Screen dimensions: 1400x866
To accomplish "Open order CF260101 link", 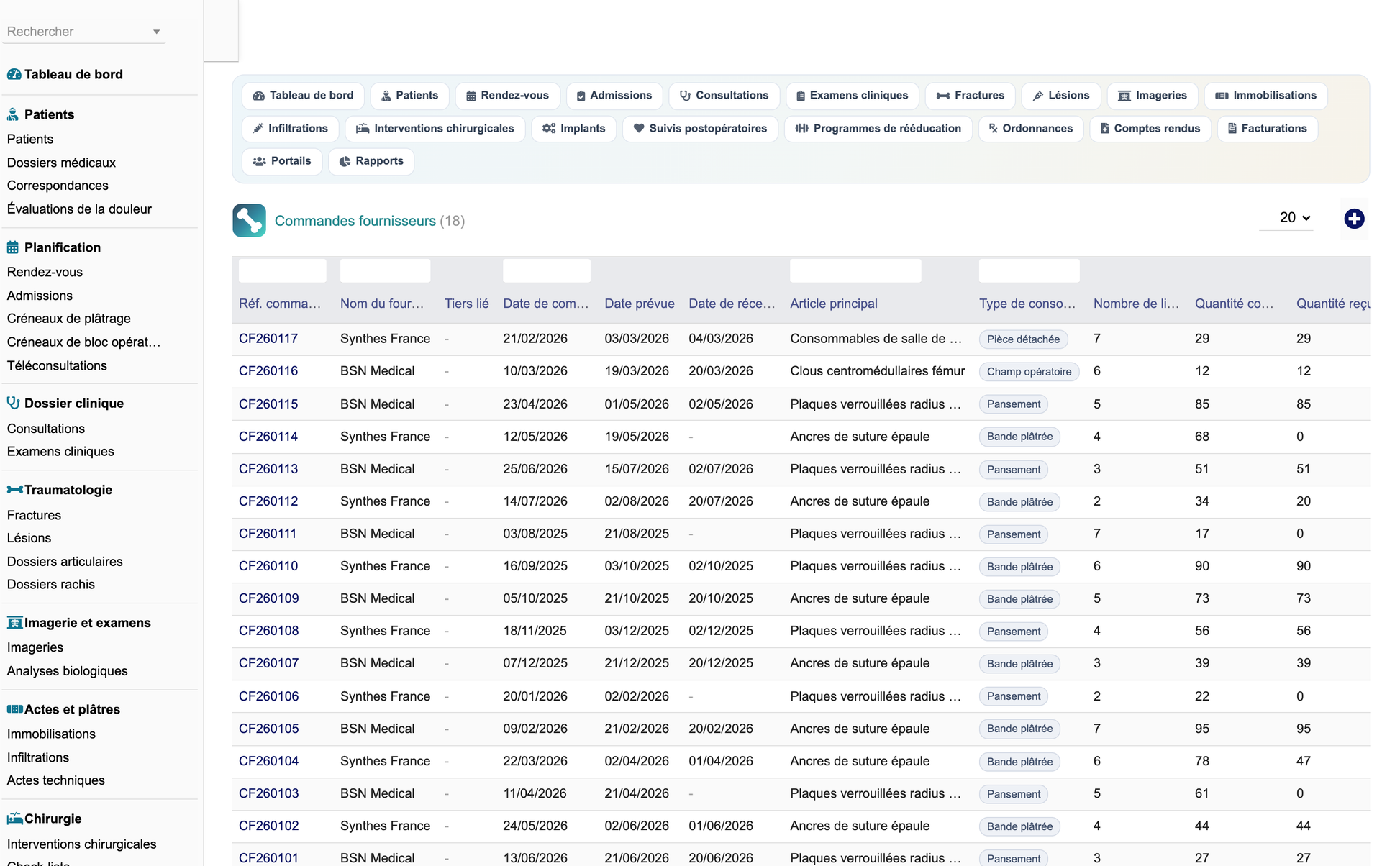I will pyautogui.click(x=268, y=858).
